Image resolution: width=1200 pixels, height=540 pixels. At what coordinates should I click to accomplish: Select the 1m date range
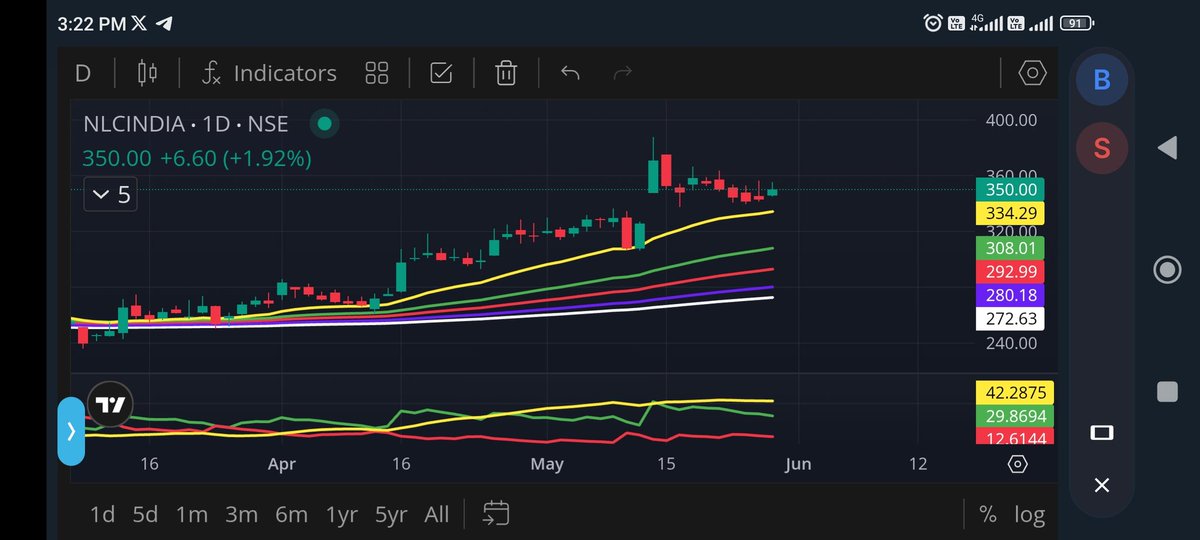192,514
